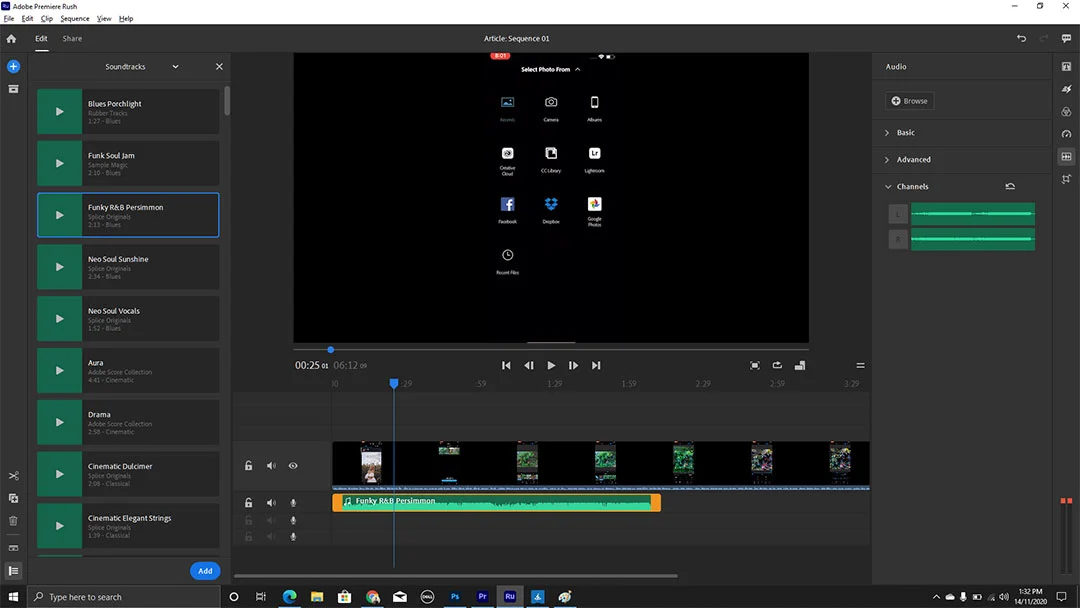
Task: Click the timeline horizontal scrollbar
Action: click(x=455, y=576)
